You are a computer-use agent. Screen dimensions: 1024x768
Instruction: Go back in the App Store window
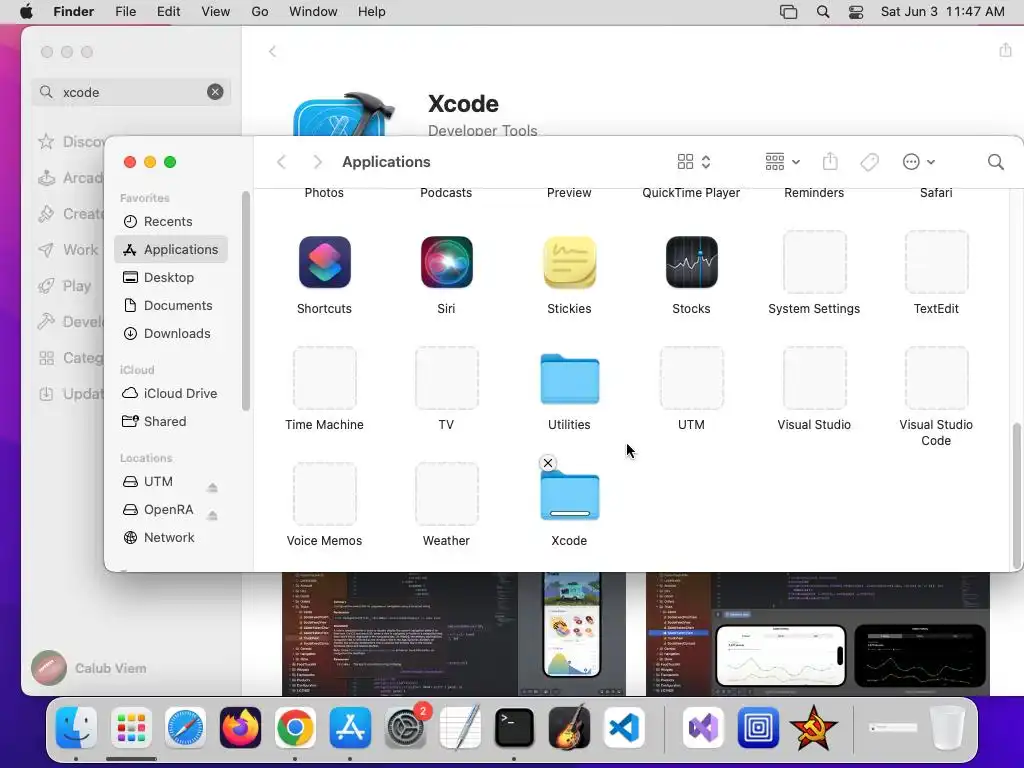(272, 52)
